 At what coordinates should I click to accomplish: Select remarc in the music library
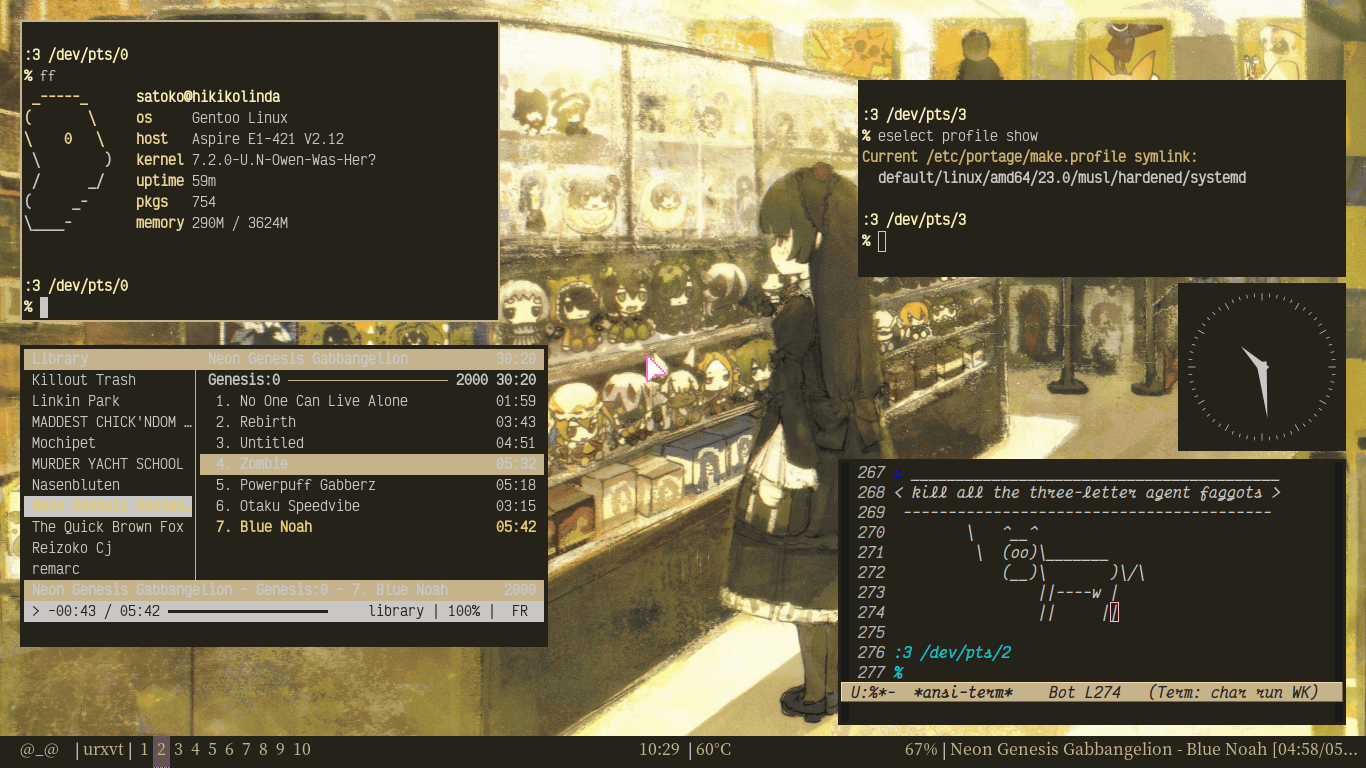56,569
